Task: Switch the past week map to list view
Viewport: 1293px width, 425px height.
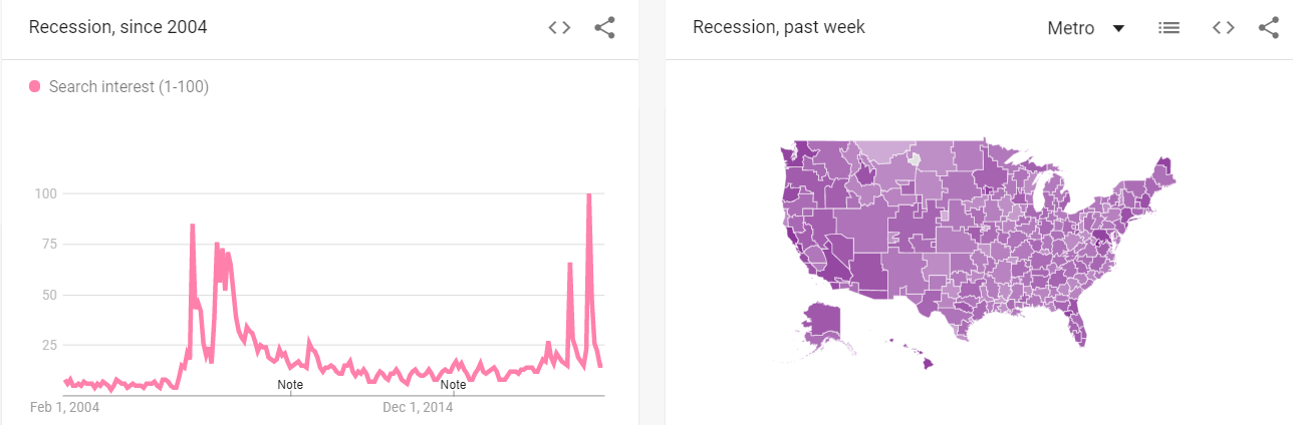Action: coord(1168,28)
